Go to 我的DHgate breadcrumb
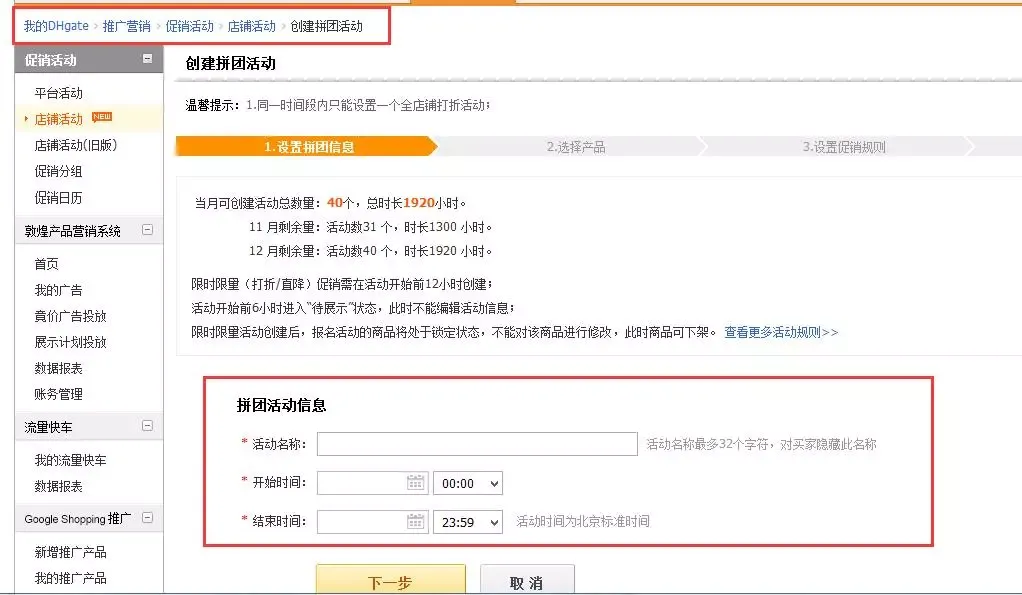The width and height of the screenshot is (1022, 595). point(56,26)
